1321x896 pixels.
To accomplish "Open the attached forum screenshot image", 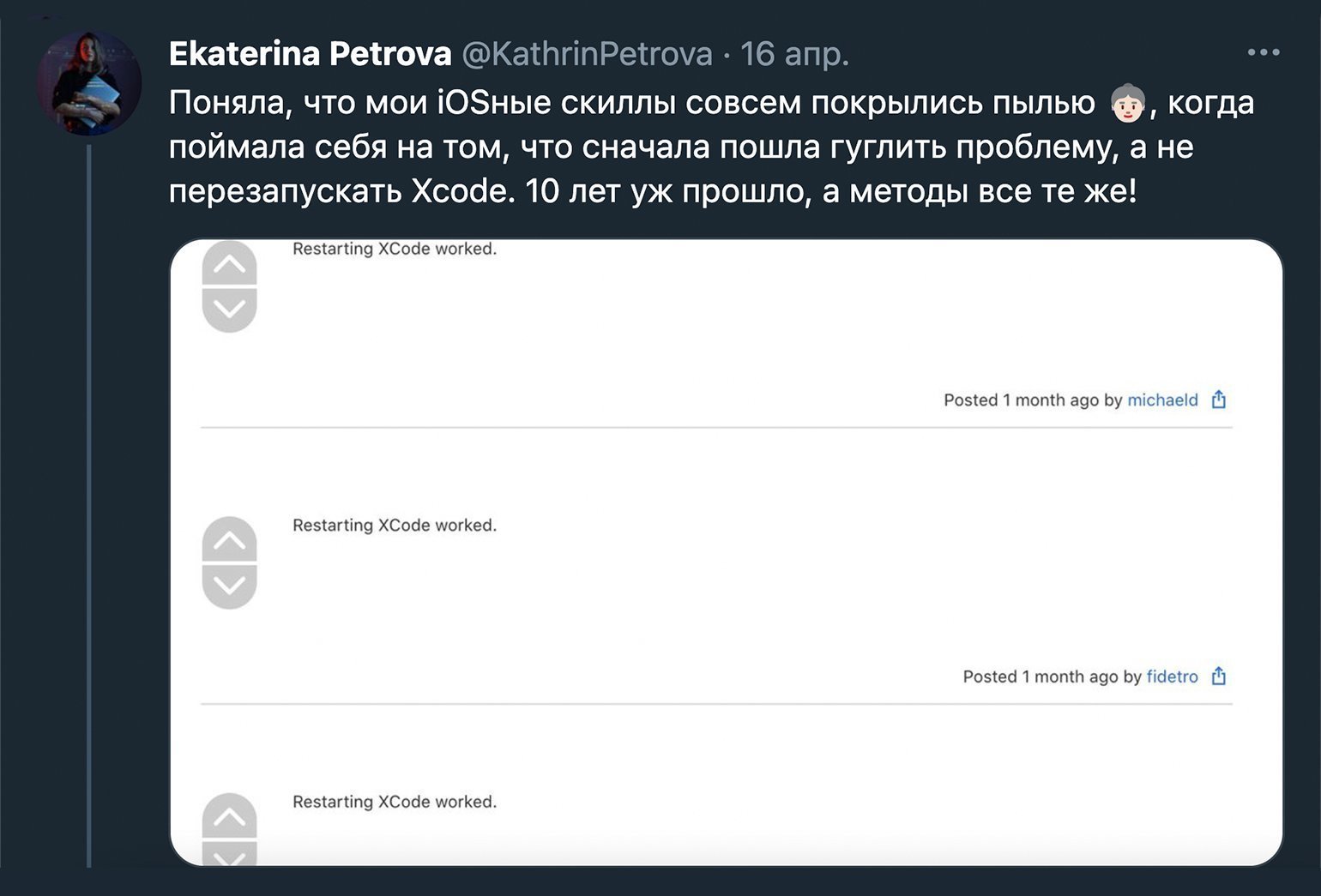I will (x=727, y=553).
